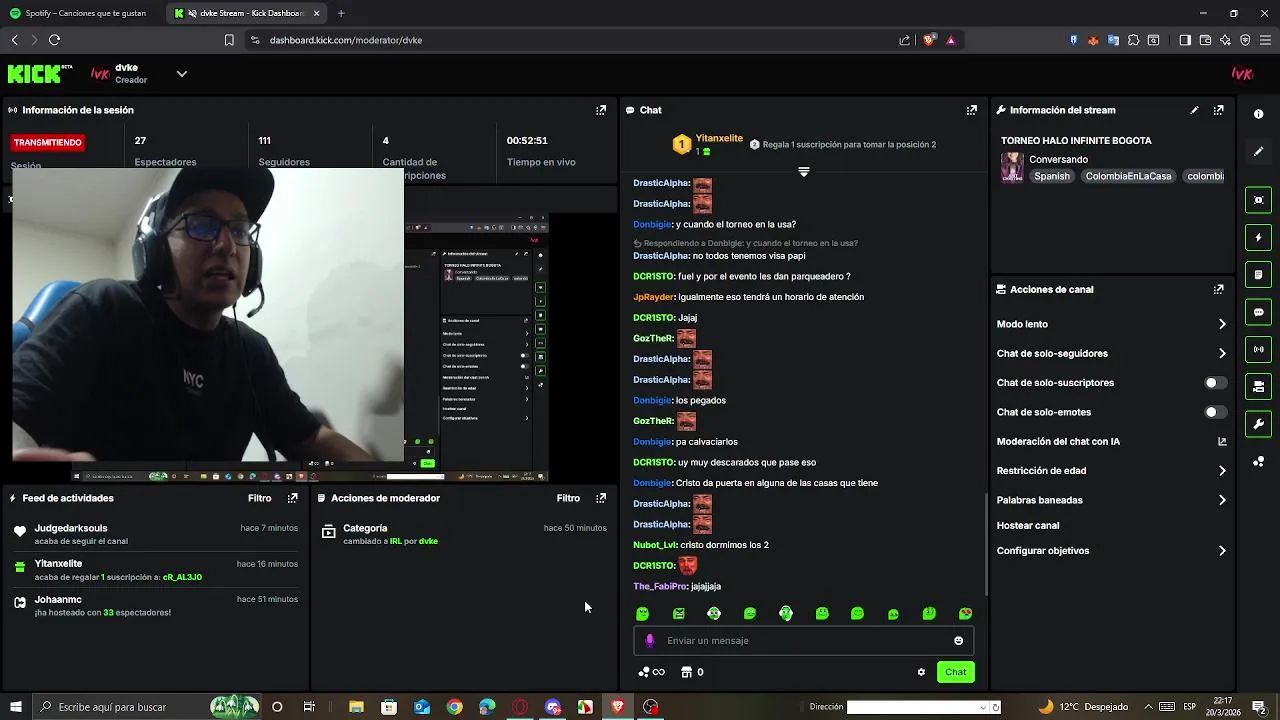The height and width of the screenshot is (720, 1280).
Task: Open the emoji picker in message box
Action: pyautogui.click(x=958, y=641)
